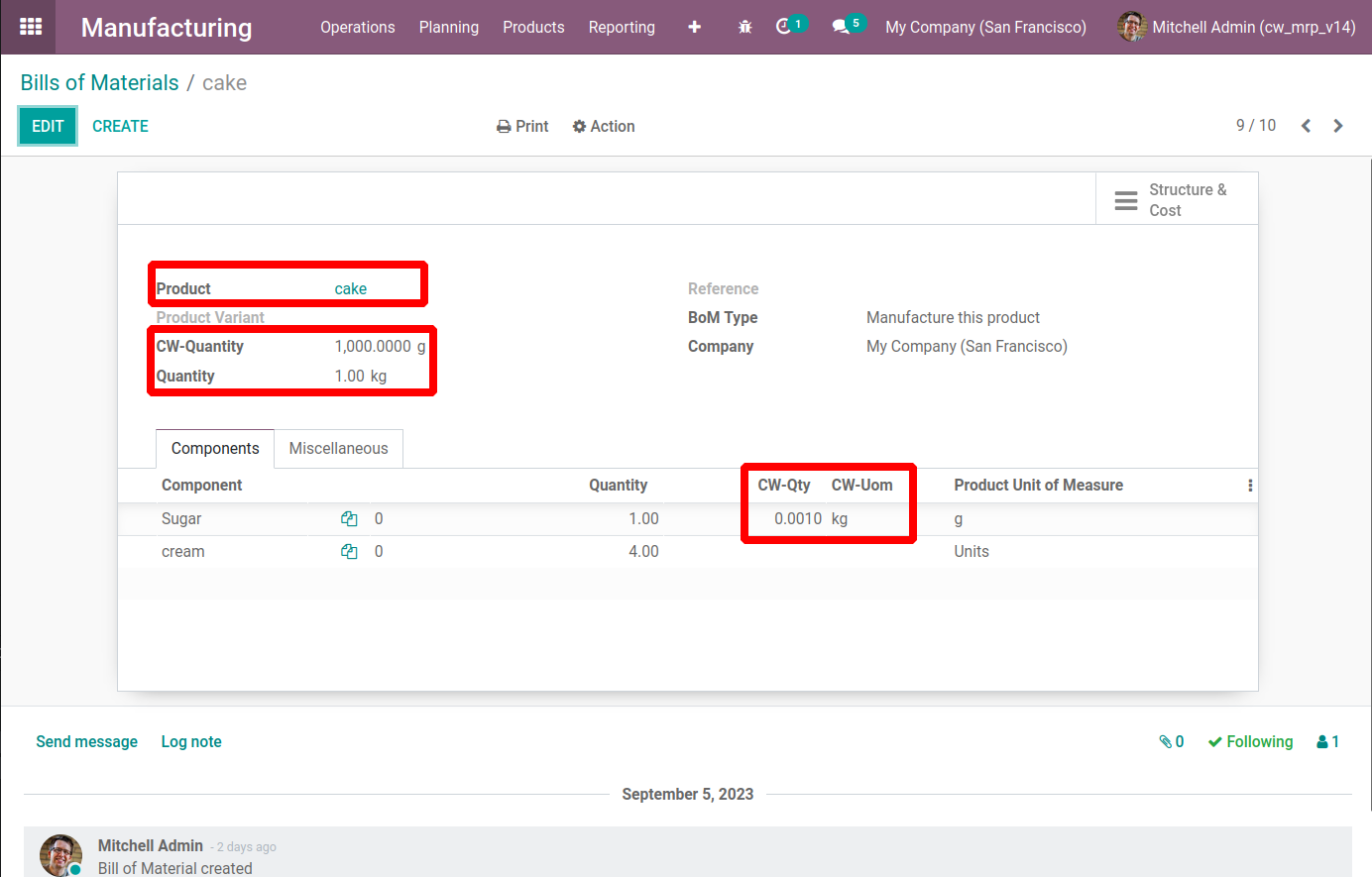Open the debug bug icon menu
Image resolution: width=1372 pixels, height=877 pixels.
pyautogui.click(x=745, y=27)
